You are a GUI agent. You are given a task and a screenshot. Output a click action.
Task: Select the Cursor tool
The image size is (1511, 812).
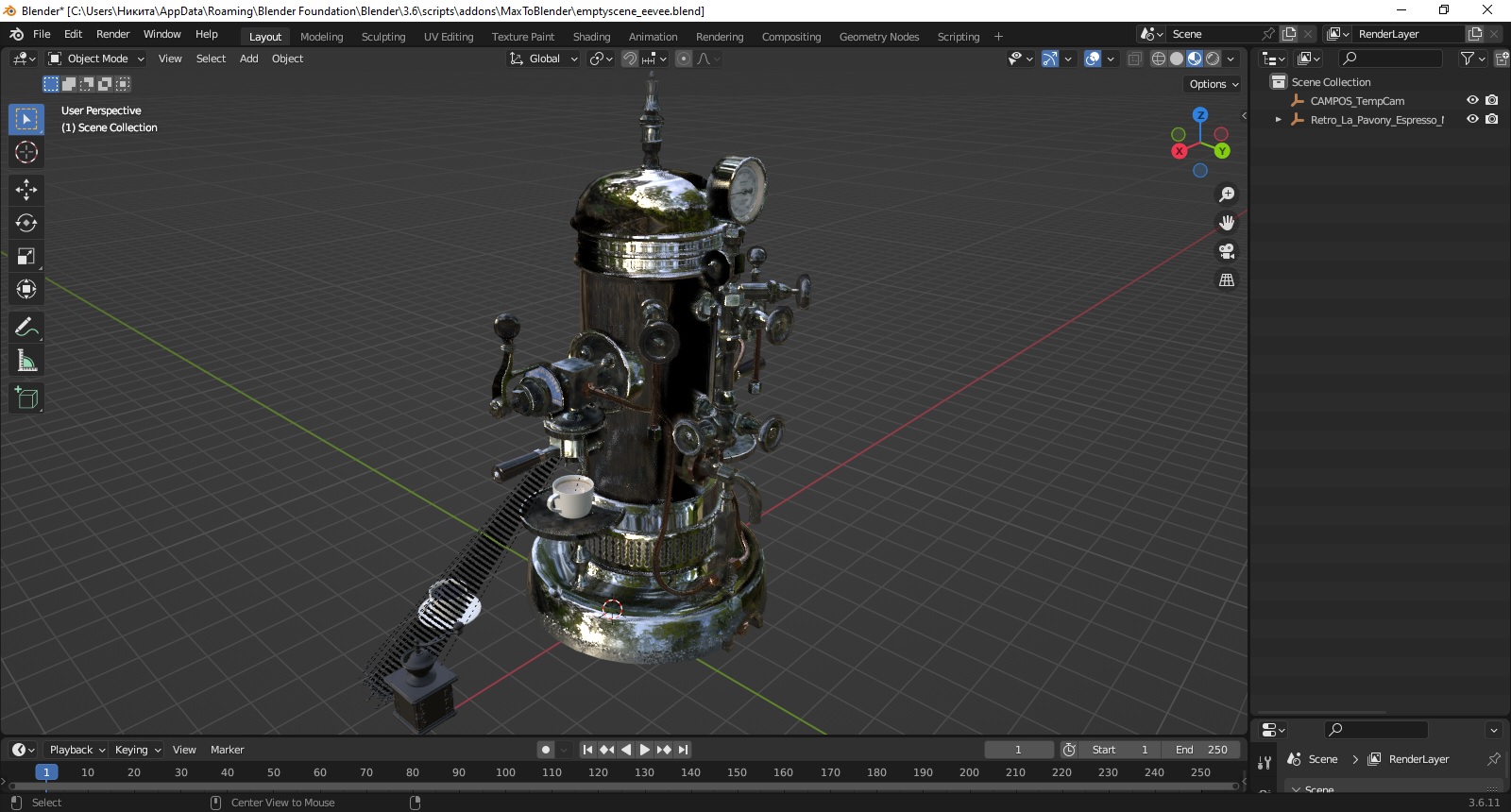26,152
